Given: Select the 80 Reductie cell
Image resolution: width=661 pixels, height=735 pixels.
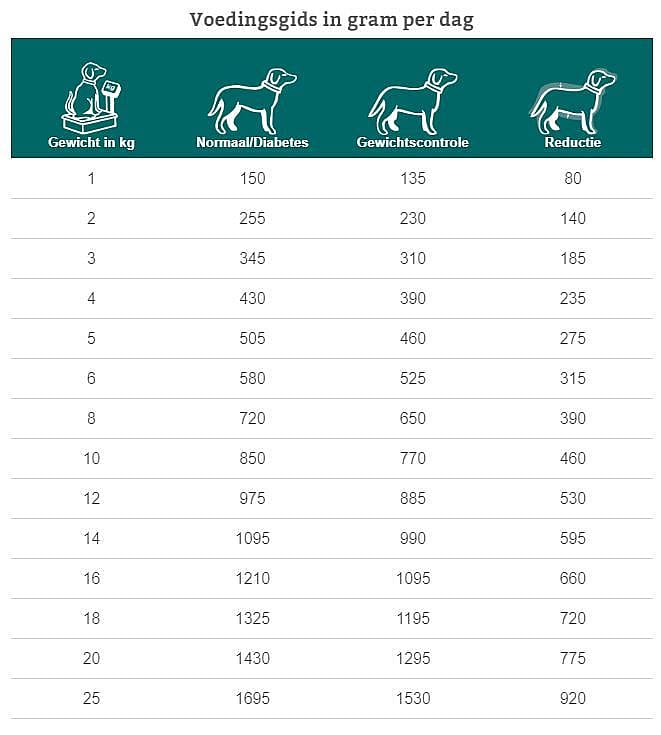Looking at the screenshot, I should tap(573, 179).
